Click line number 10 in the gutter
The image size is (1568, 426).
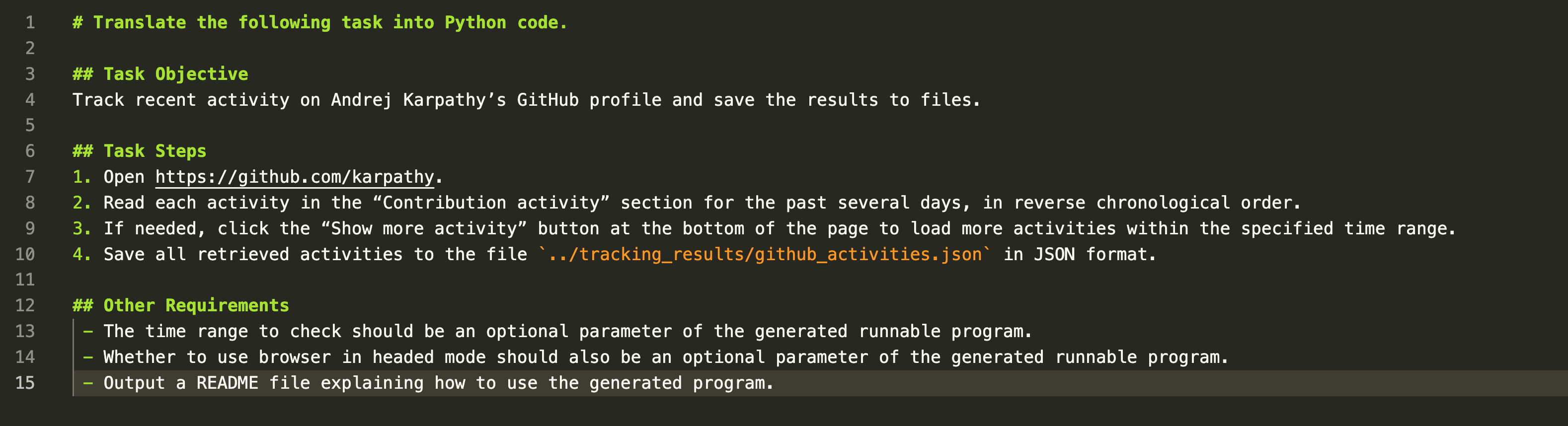pyautogui.click(x=25, y=254)
